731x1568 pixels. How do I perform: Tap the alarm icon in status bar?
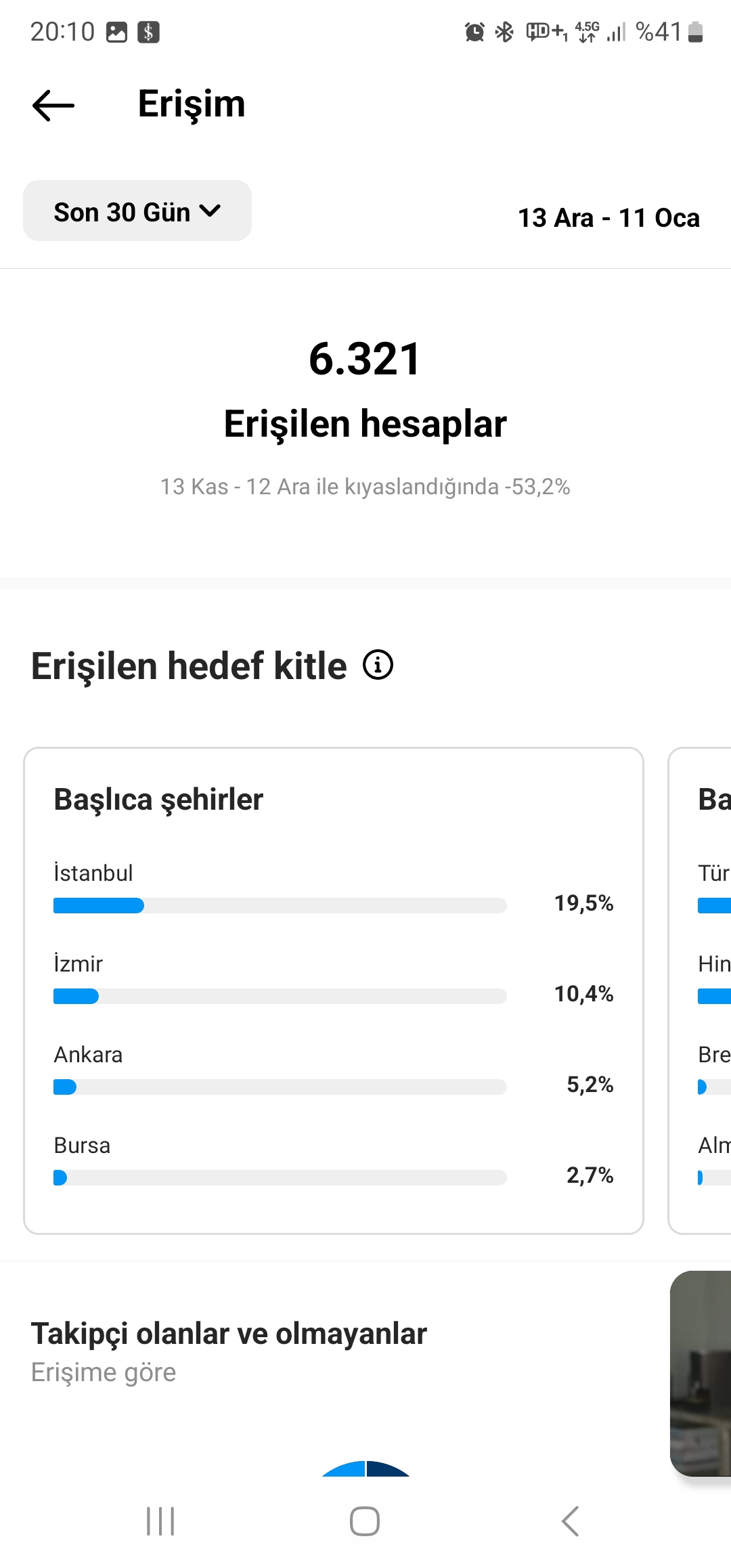point(474,32)
